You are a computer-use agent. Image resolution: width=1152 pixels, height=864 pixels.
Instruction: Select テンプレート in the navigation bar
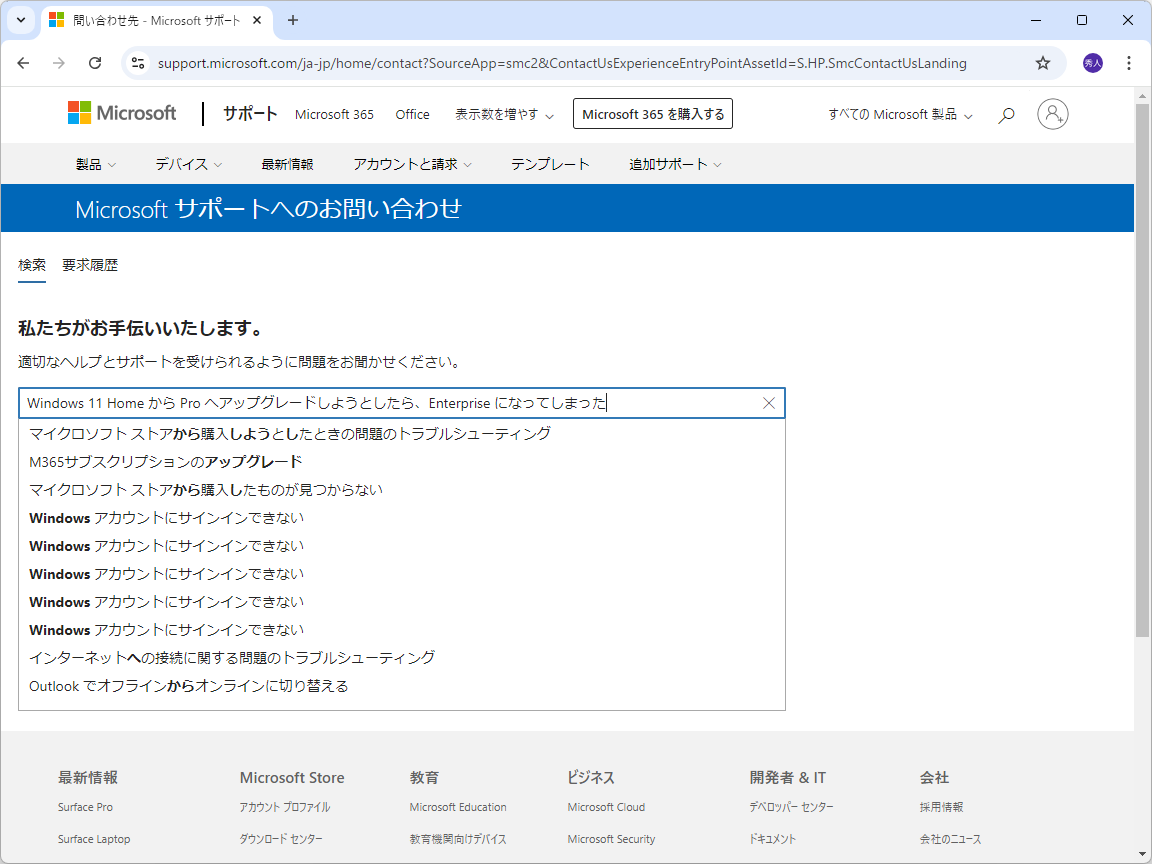click(x=550, y=164)
